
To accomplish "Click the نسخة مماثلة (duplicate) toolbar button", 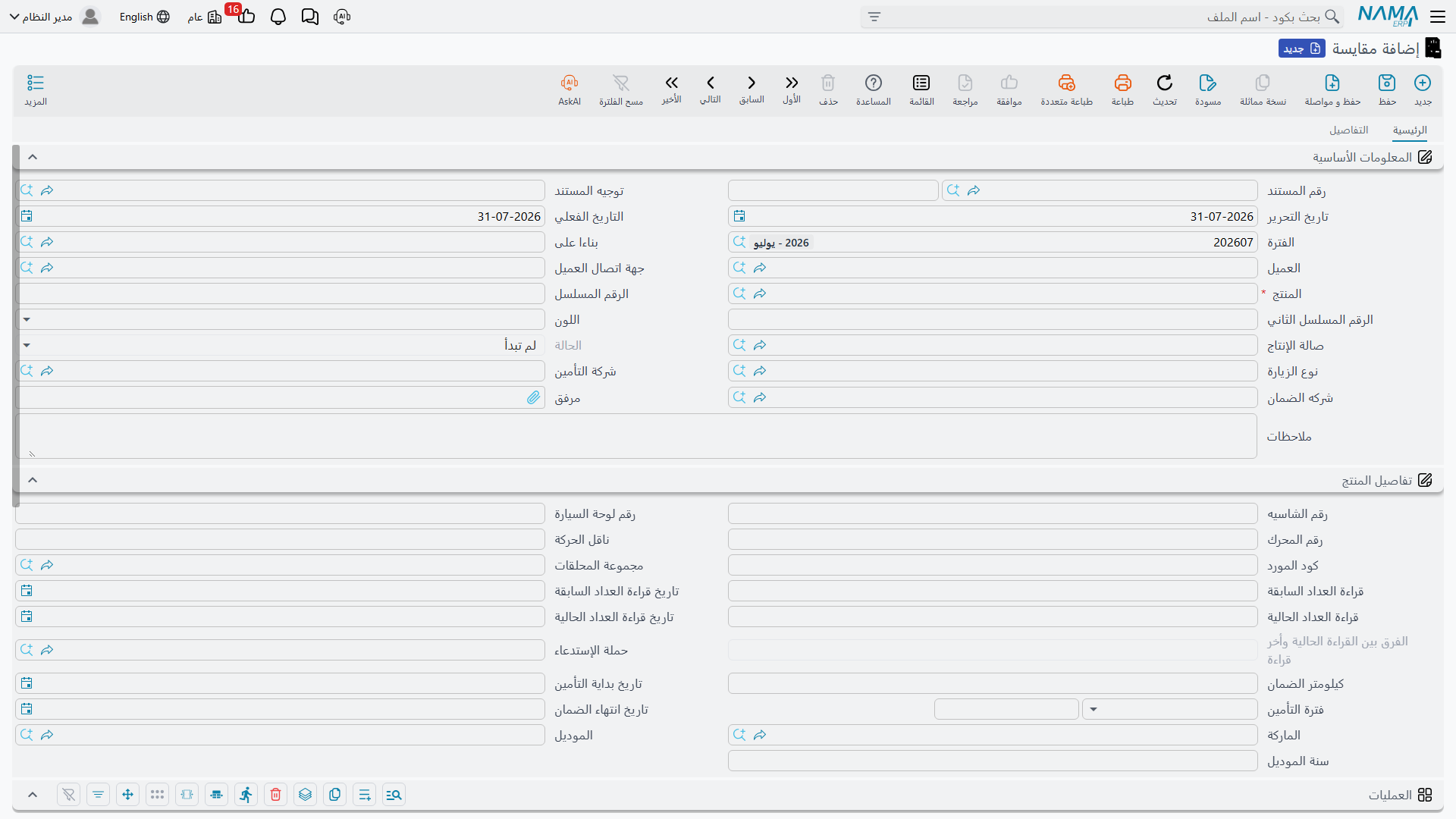I will point(1263,89).
